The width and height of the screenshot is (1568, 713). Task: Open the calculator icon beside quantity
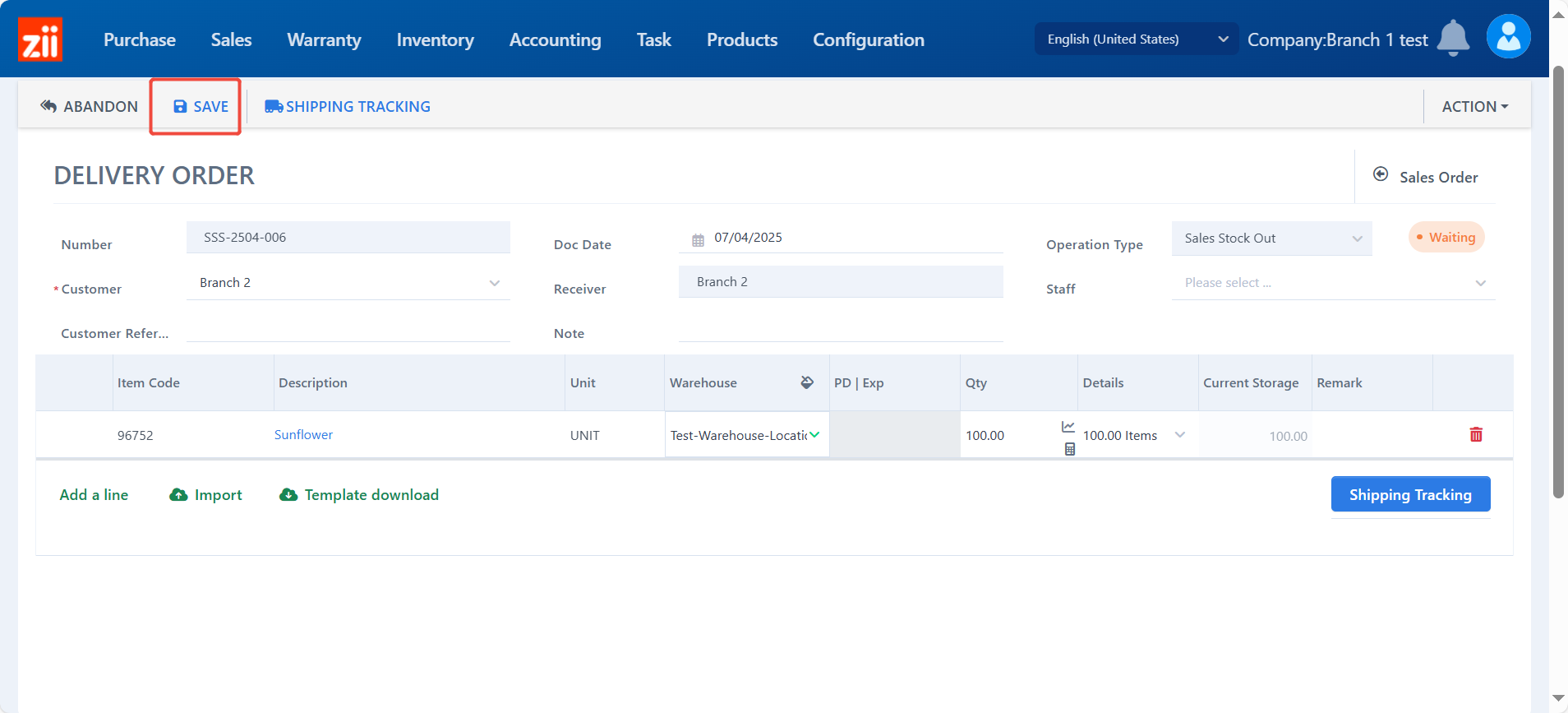click(1069, 449)
